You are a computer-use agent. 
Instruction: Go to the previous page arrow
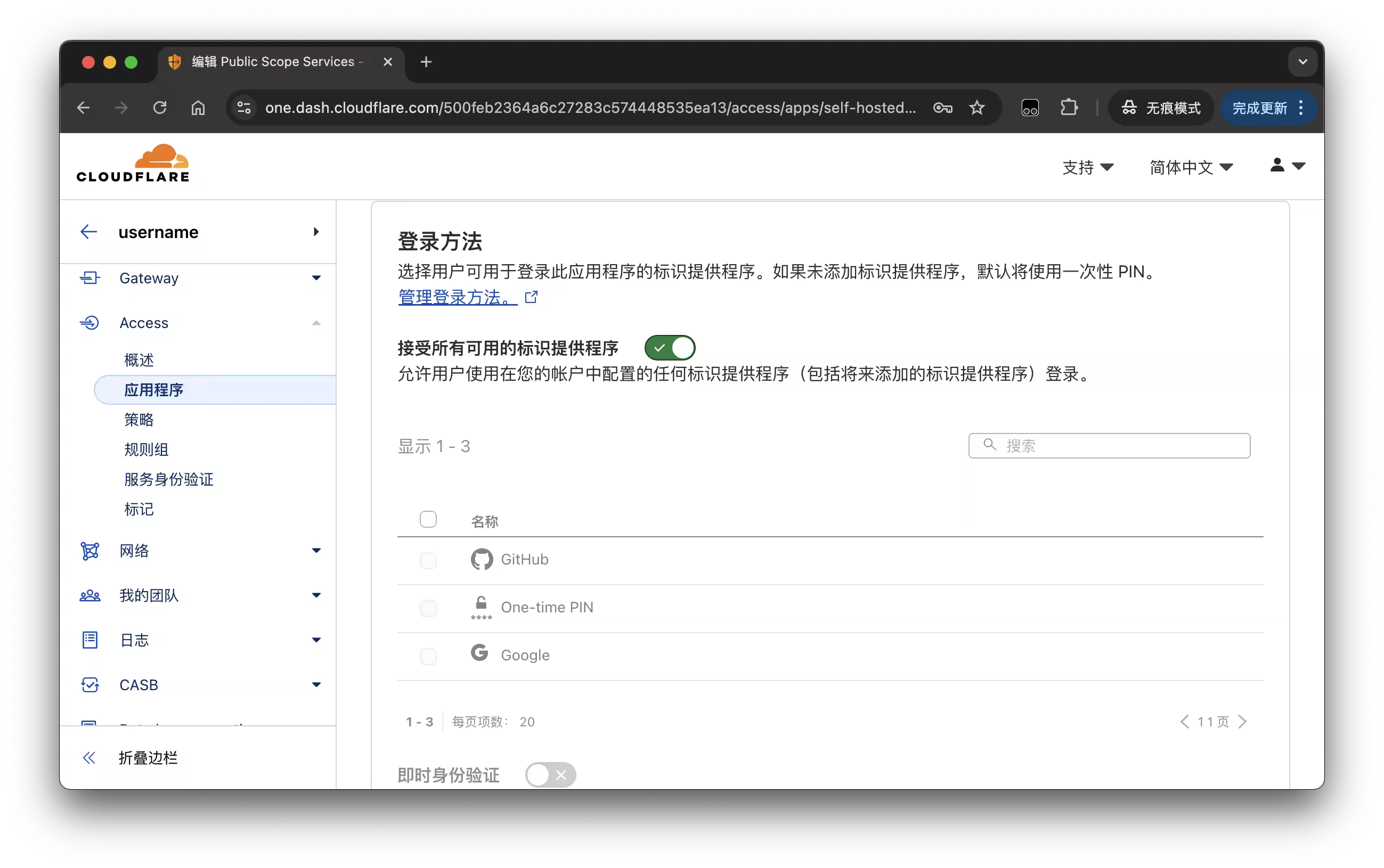pyautogui.click(x=1184, y=721)
